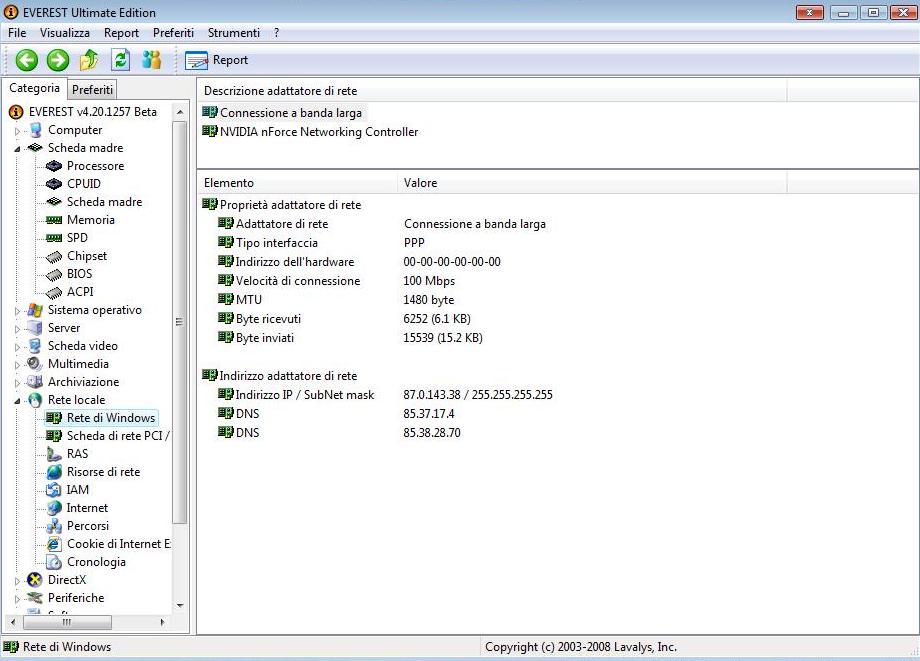Click the up-level arrow toolbar icon

click(89, 60)
